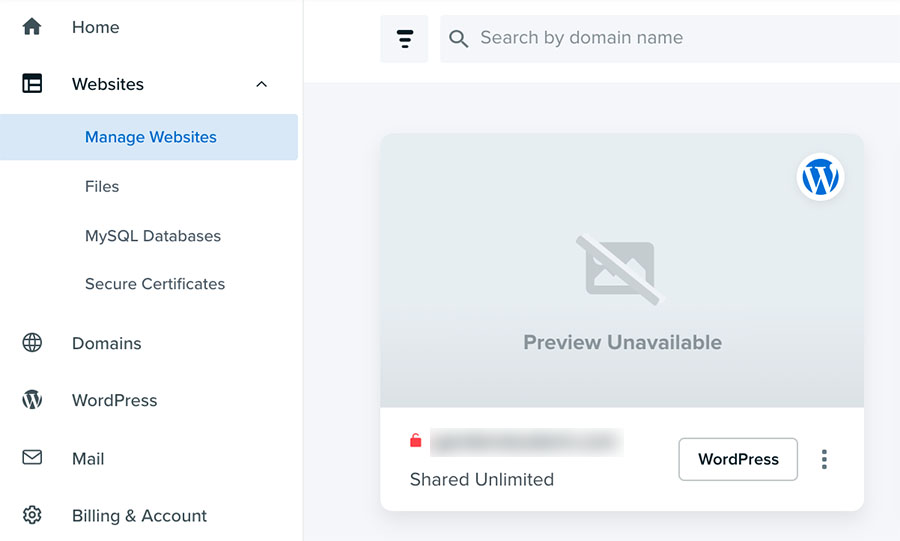Click the WordPress logo icon in sidebar

(32, 399)
